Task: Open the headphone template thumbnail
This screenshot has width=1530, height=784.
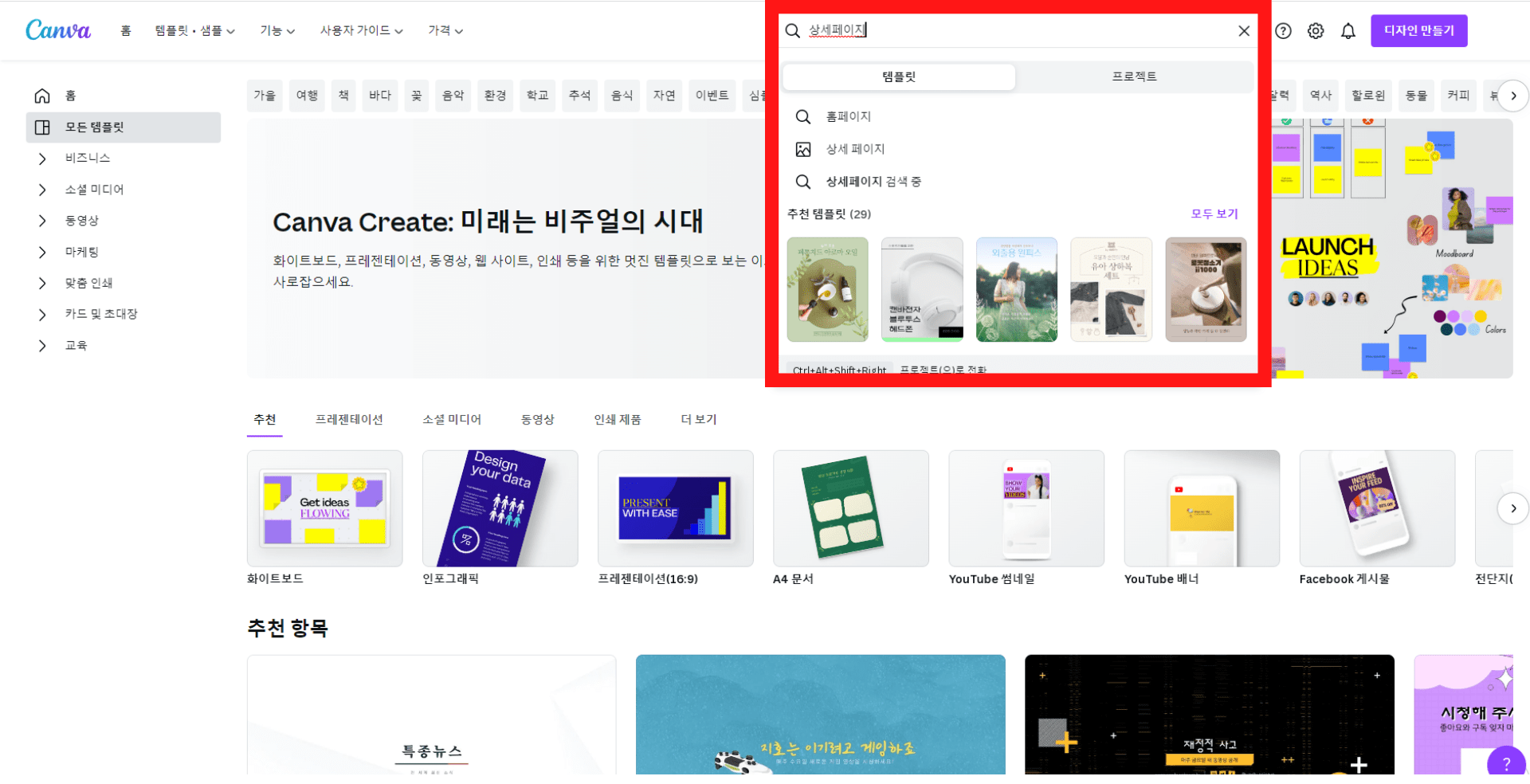Action: (922, 289)
